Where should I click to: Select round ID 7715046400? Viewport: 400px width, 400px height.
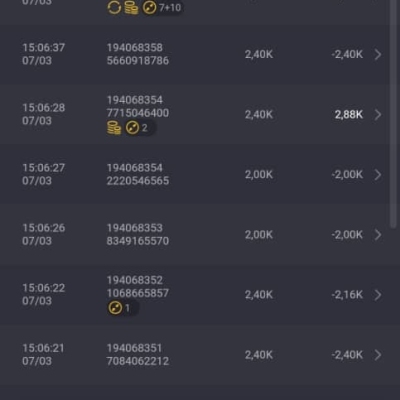pyautogui.click(x=138, y=113)
